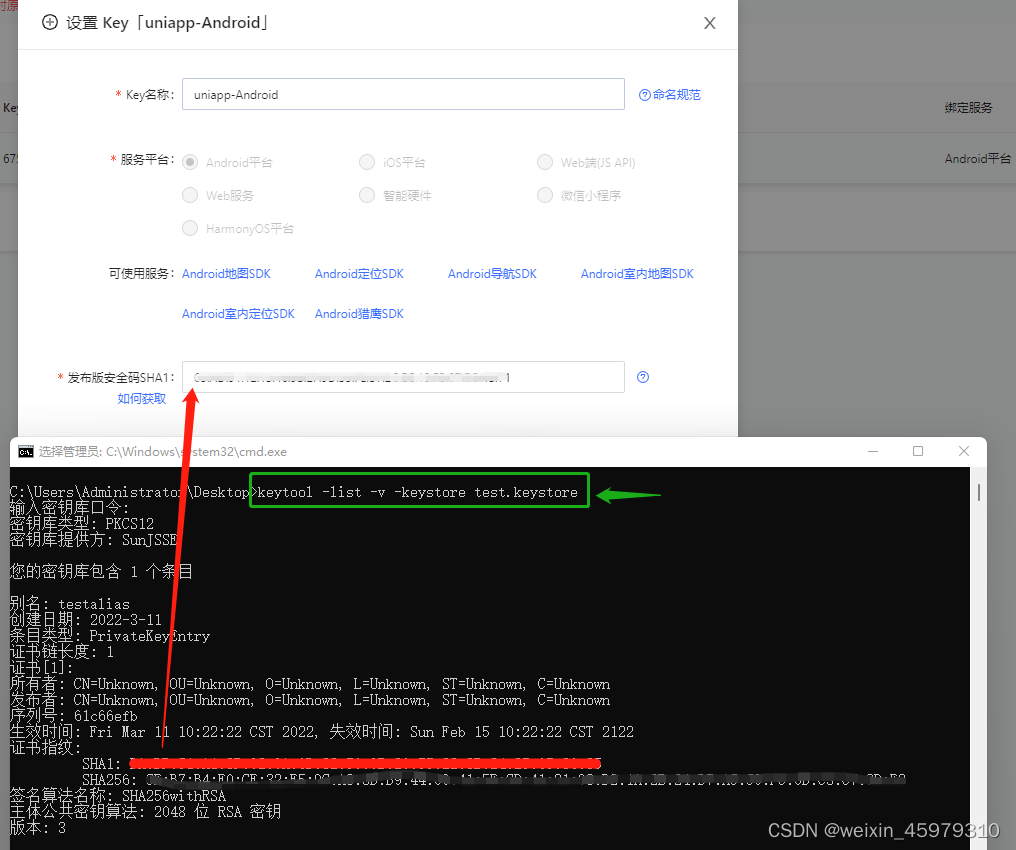The height and width of the screenshot is (850, 1016).
Task: Open the Android室内定位SDK link
Action: coord(238,314)
